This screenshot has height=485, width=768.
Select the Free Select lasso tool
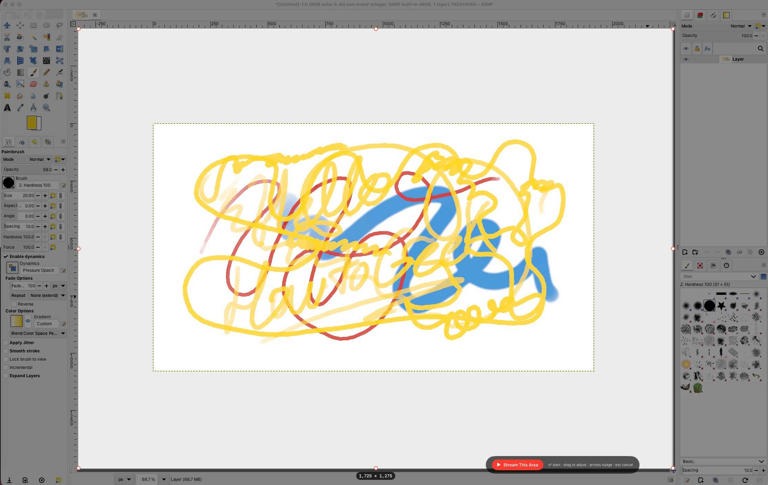click(x=60, y=25)
